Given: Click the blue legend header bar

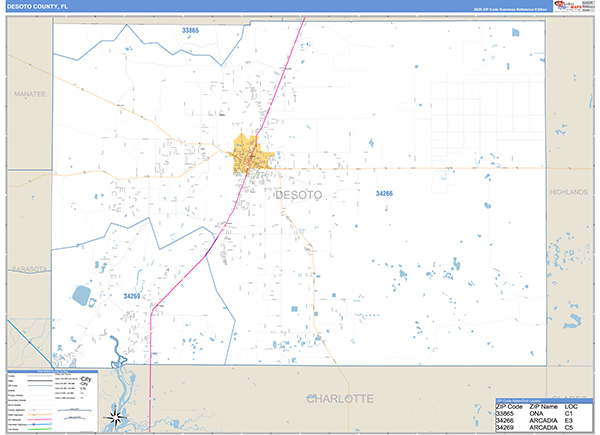Looking at the screenshot, I should pyautogui.click(x=52, y=371).
